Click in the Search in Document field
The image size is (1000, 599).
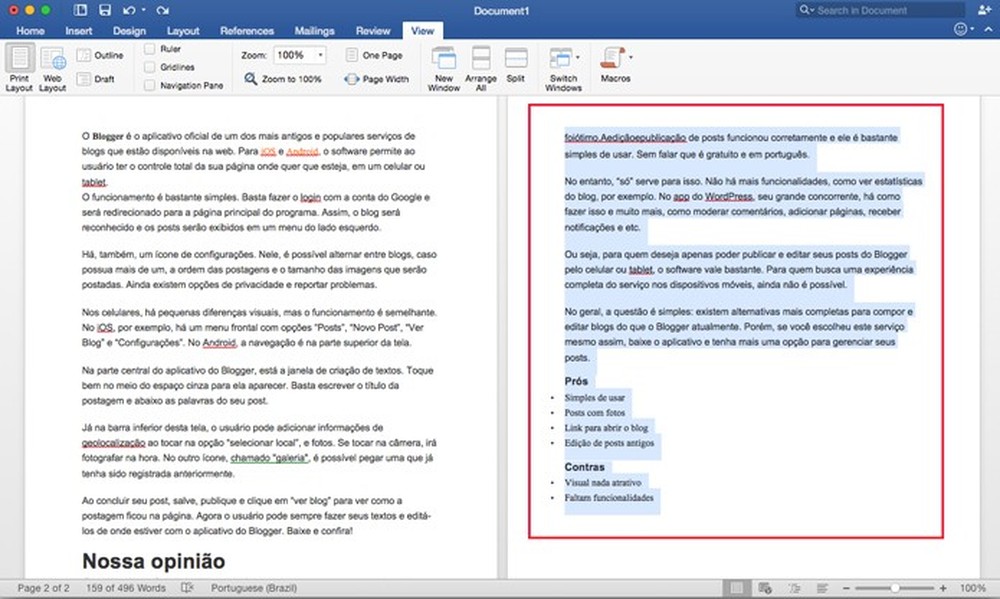click(881, 10)
